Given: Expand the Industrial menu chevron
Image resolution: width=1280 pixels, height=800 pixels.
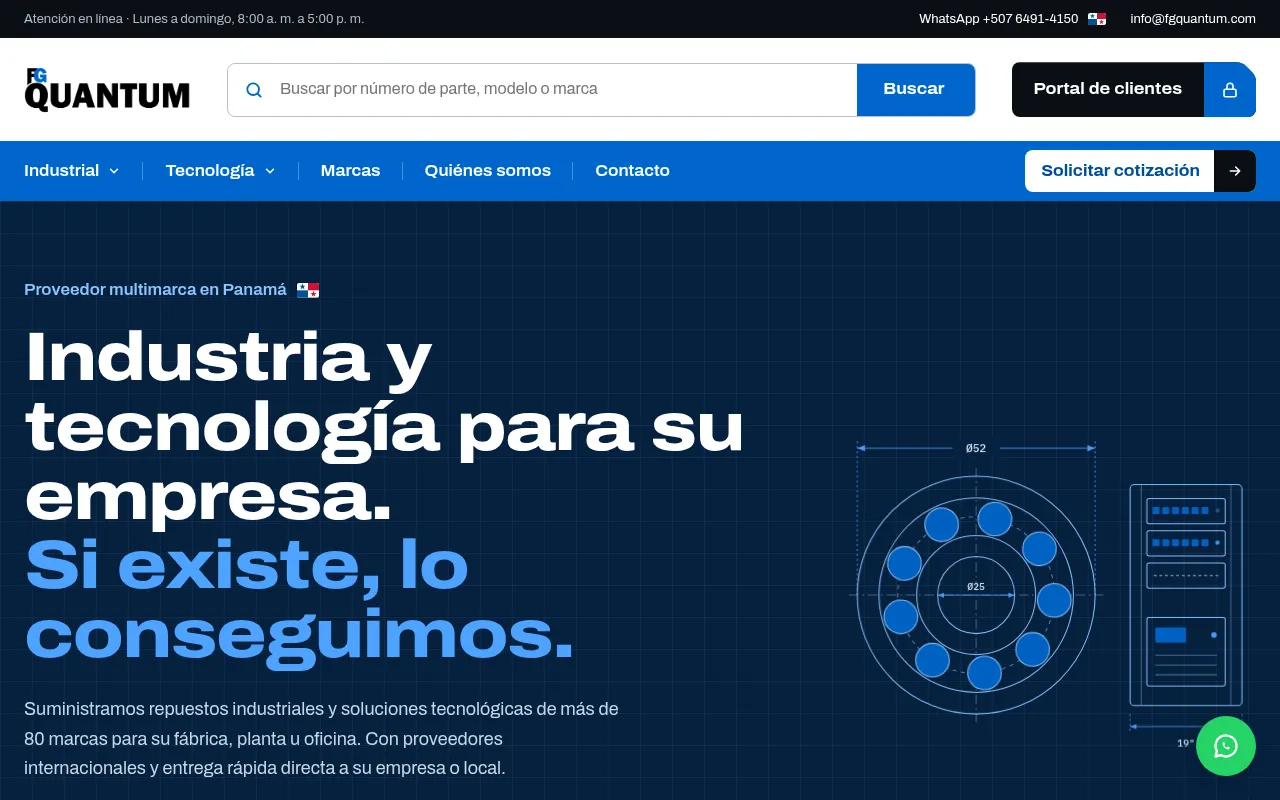Looking at the screenshot, I should (x=114, y=171).
